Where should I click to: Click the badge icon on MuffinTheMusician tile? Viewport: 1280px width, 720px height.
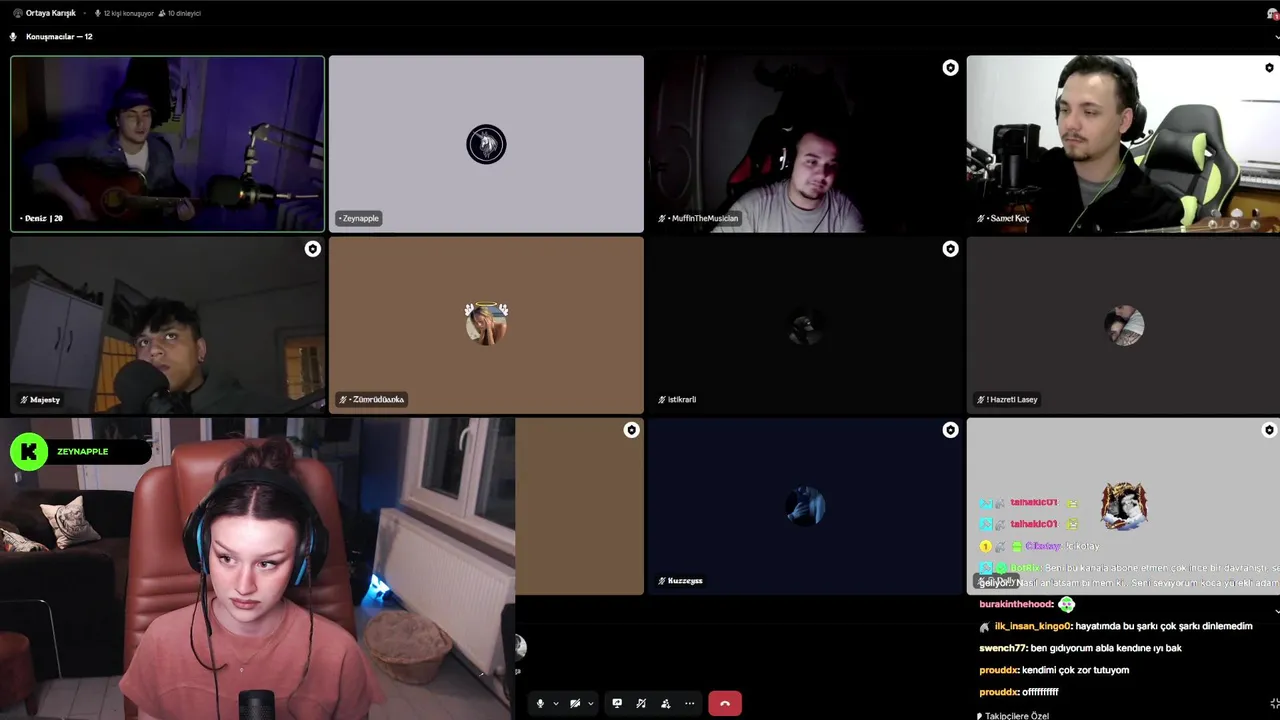tap(950, 68)
